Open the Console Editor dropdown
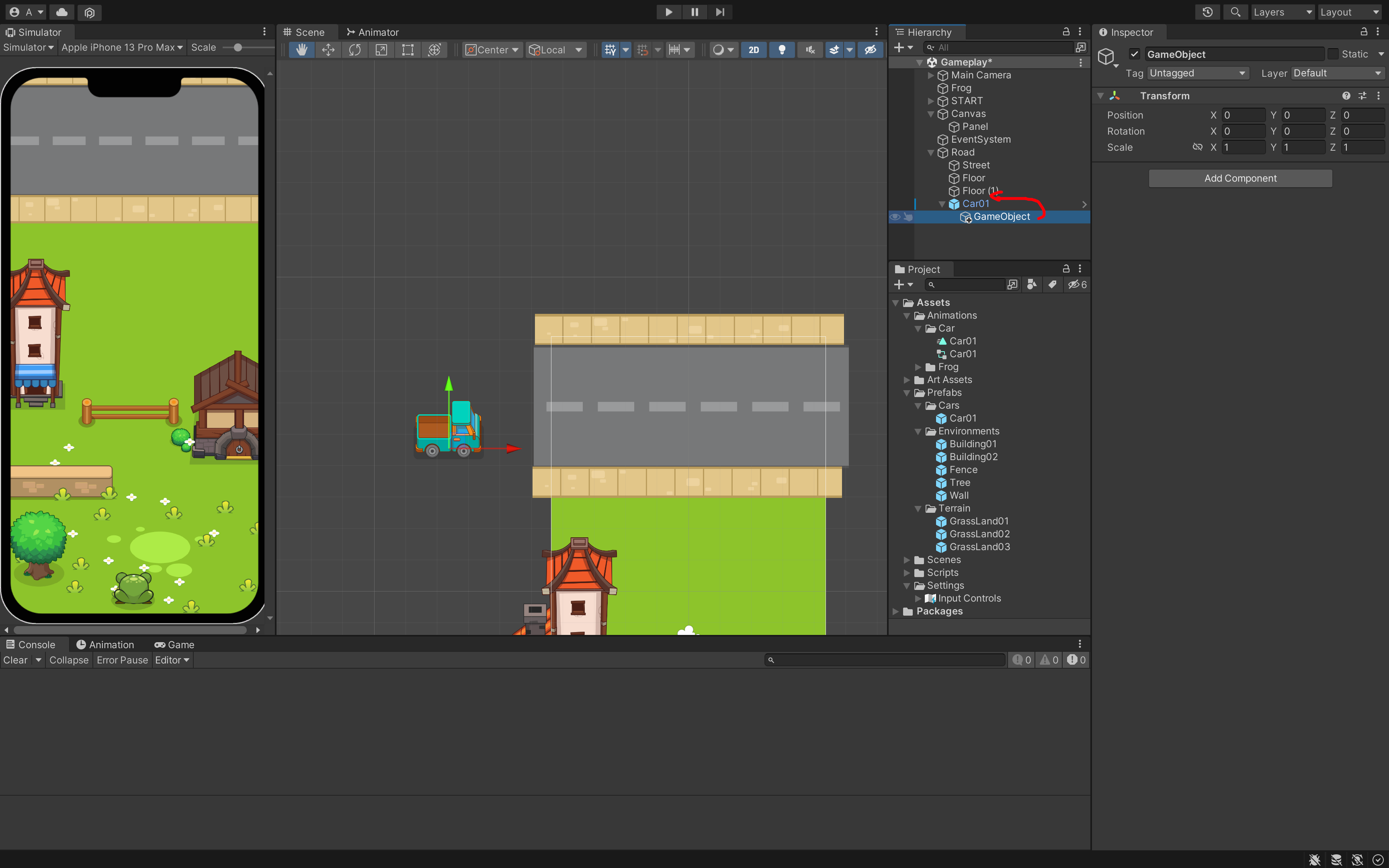 [x=172, y=660]
